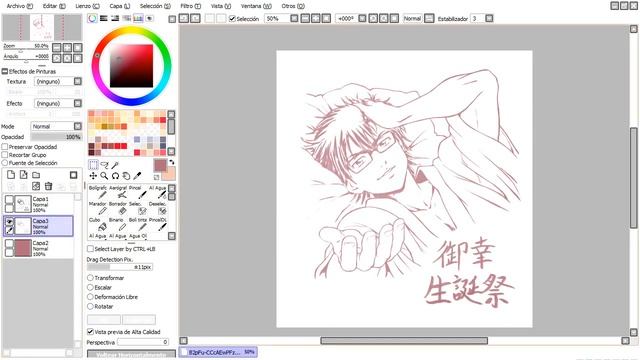Choose the Binario pen tool
Image resolution: width=640 pixels, height=360 pixels.
[x=118, y=224]
